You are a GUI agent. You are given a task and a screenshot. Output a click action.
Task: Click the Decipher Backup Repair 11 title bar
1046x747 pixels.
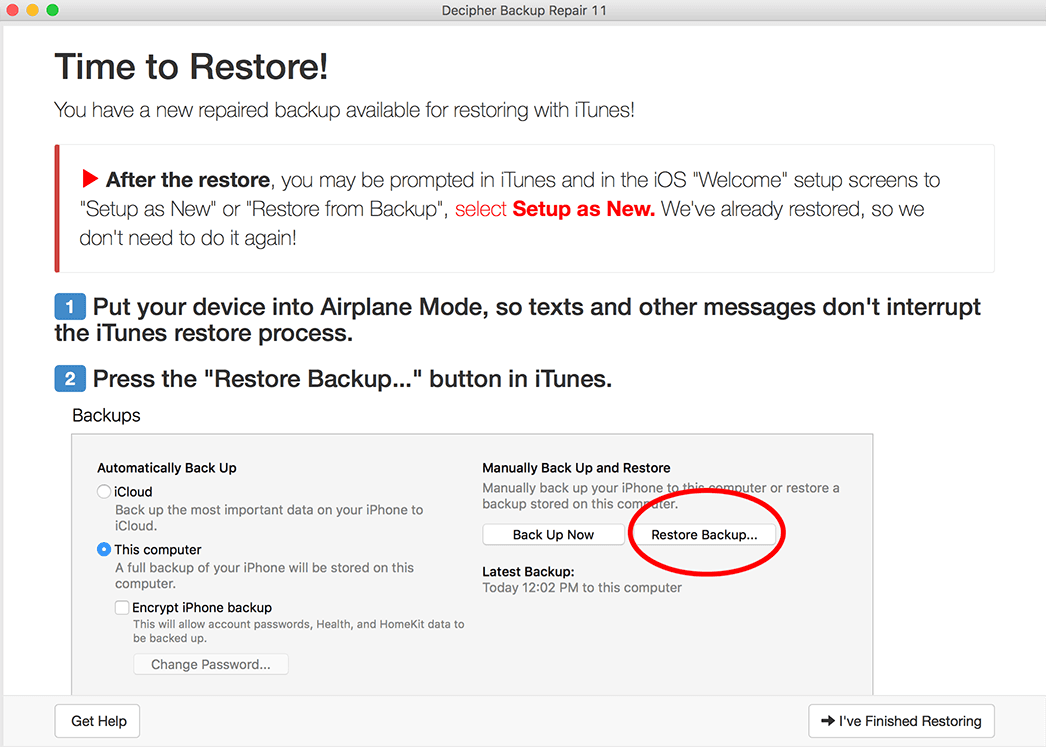point(523,11)
